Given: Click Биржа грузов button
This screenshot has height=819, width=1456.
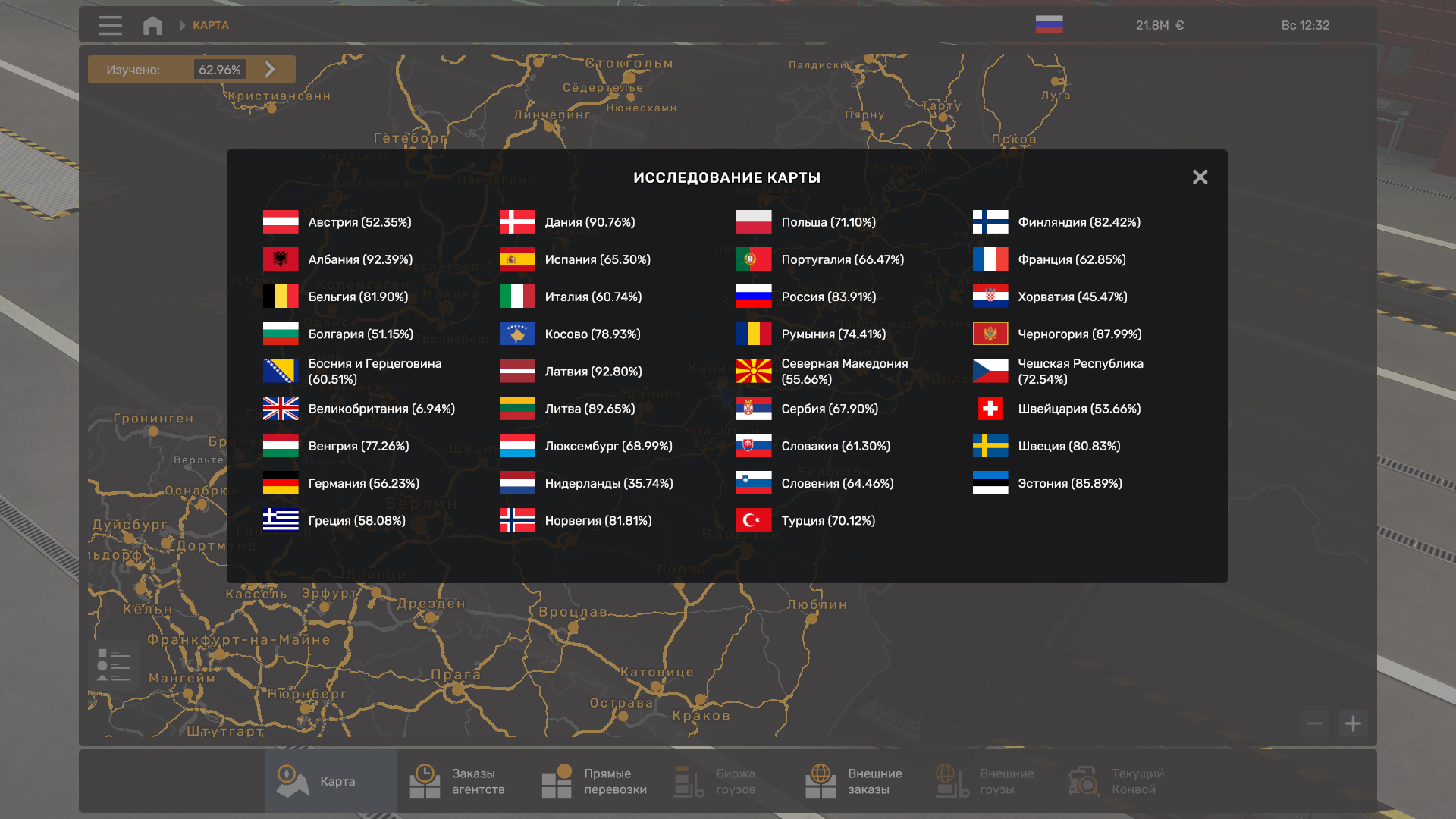Looking at the screenshot, I should tap(716, 781).
